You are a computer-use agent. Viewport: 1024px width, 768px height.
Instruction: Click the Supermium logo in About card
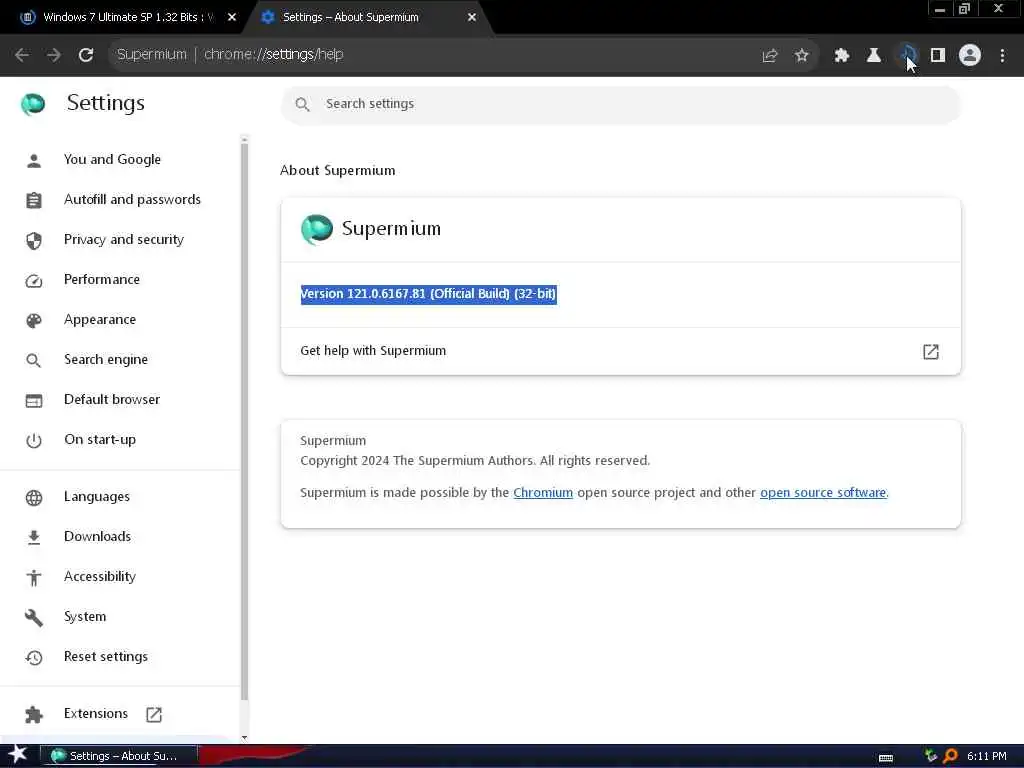[317, 229]
